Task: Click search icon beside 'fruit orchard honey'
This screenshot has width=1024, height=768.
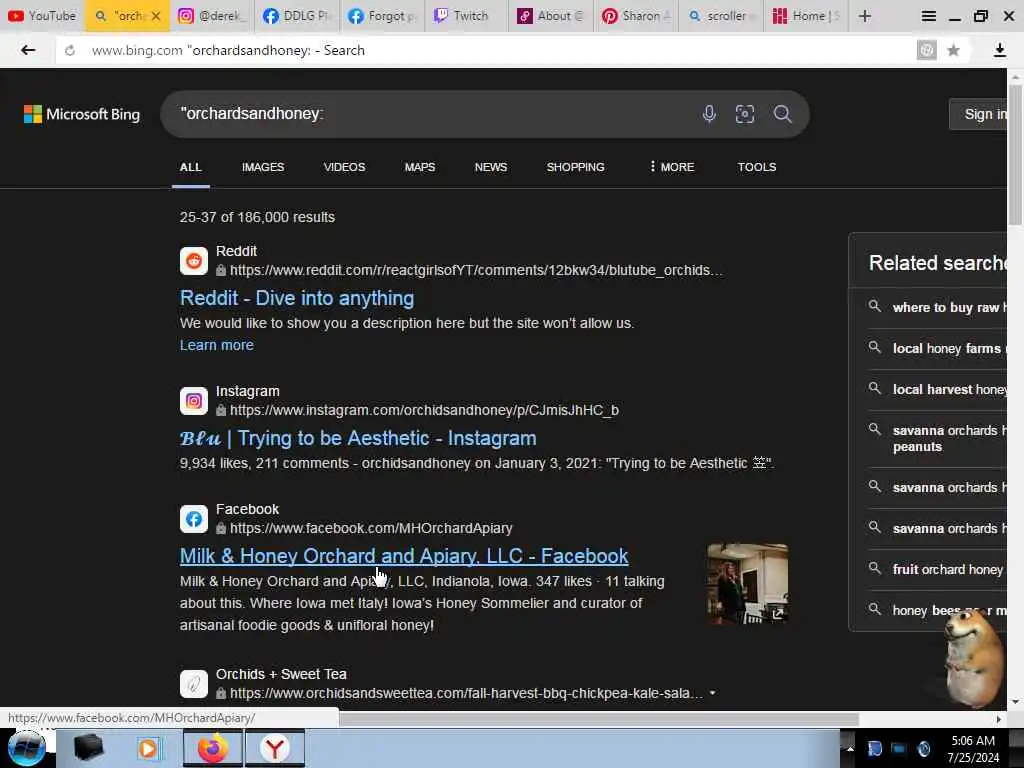Action: (x=874, y=568)
